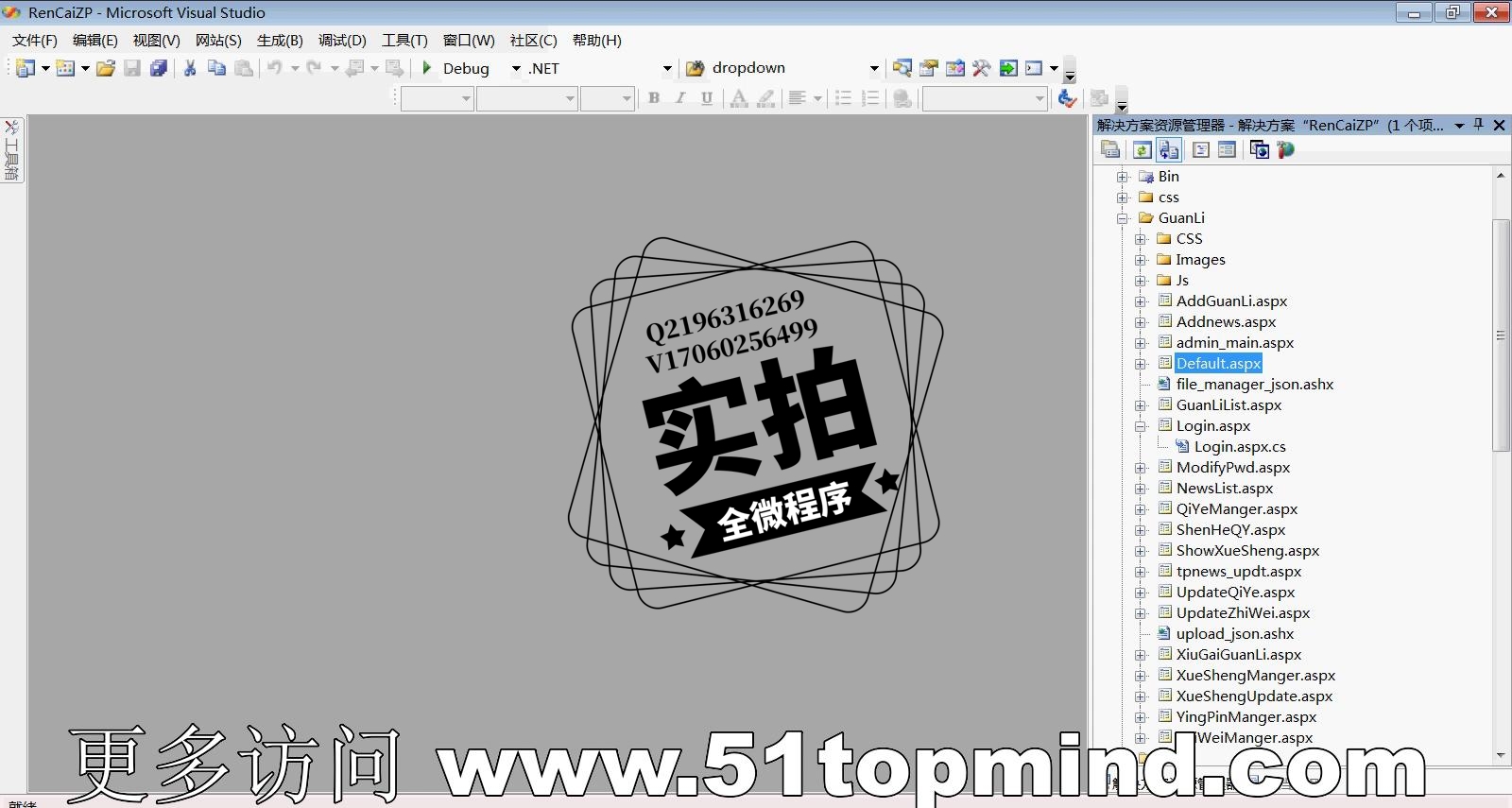Select file_manager_json.ashx file

click(x=1255, y=385)
